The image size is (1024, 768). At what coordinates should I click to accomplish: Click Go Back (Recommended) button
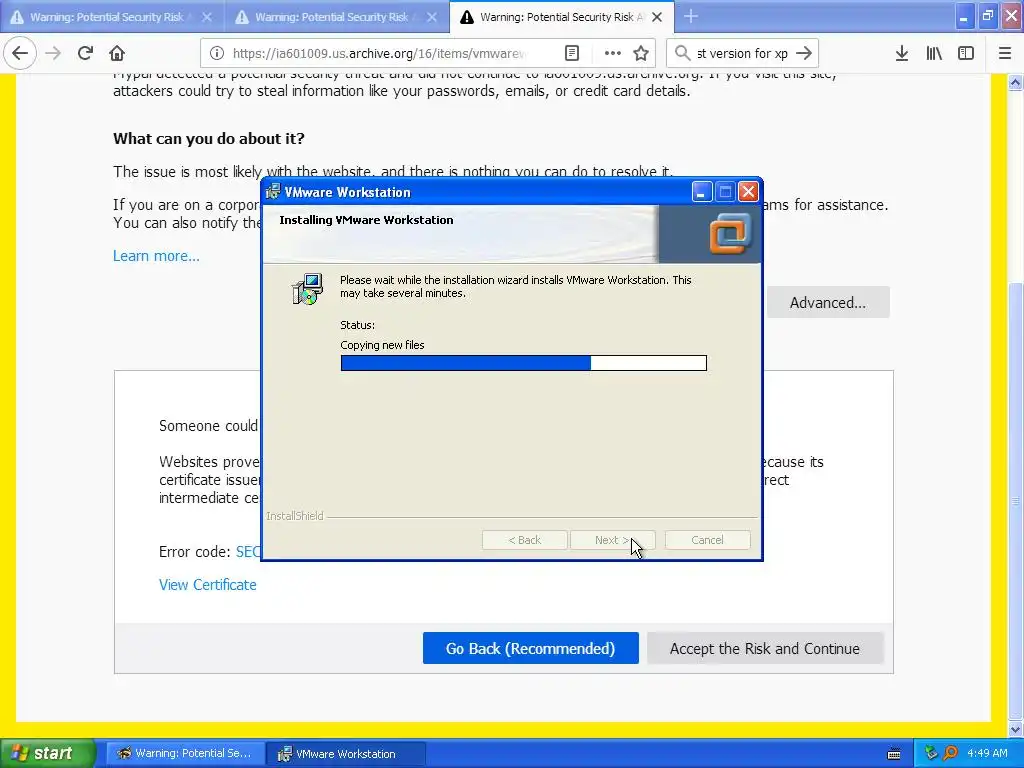coord(530,648)
